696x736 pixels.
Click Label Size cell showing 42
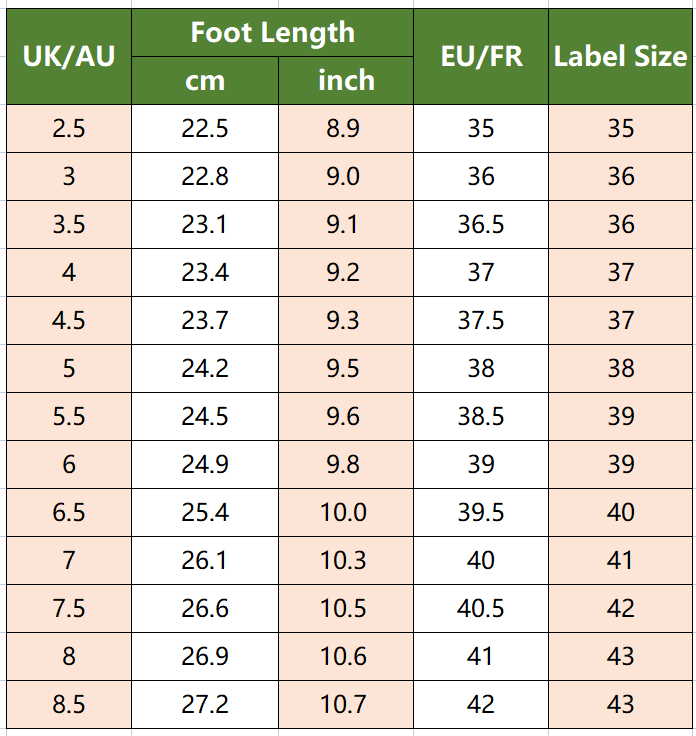coord(620,609)
